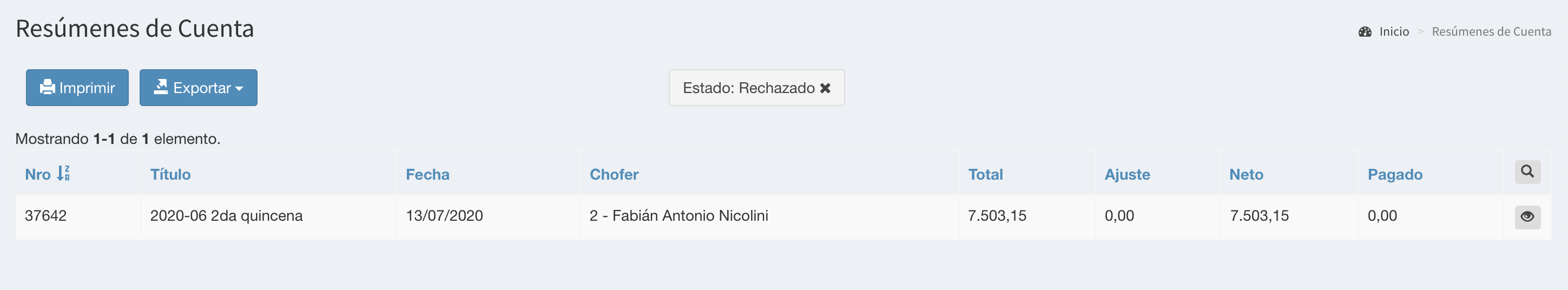This screenshot has height=290, width=1568.
Task: Click the row title 2020-06 2da quincena
Action: 226,216
